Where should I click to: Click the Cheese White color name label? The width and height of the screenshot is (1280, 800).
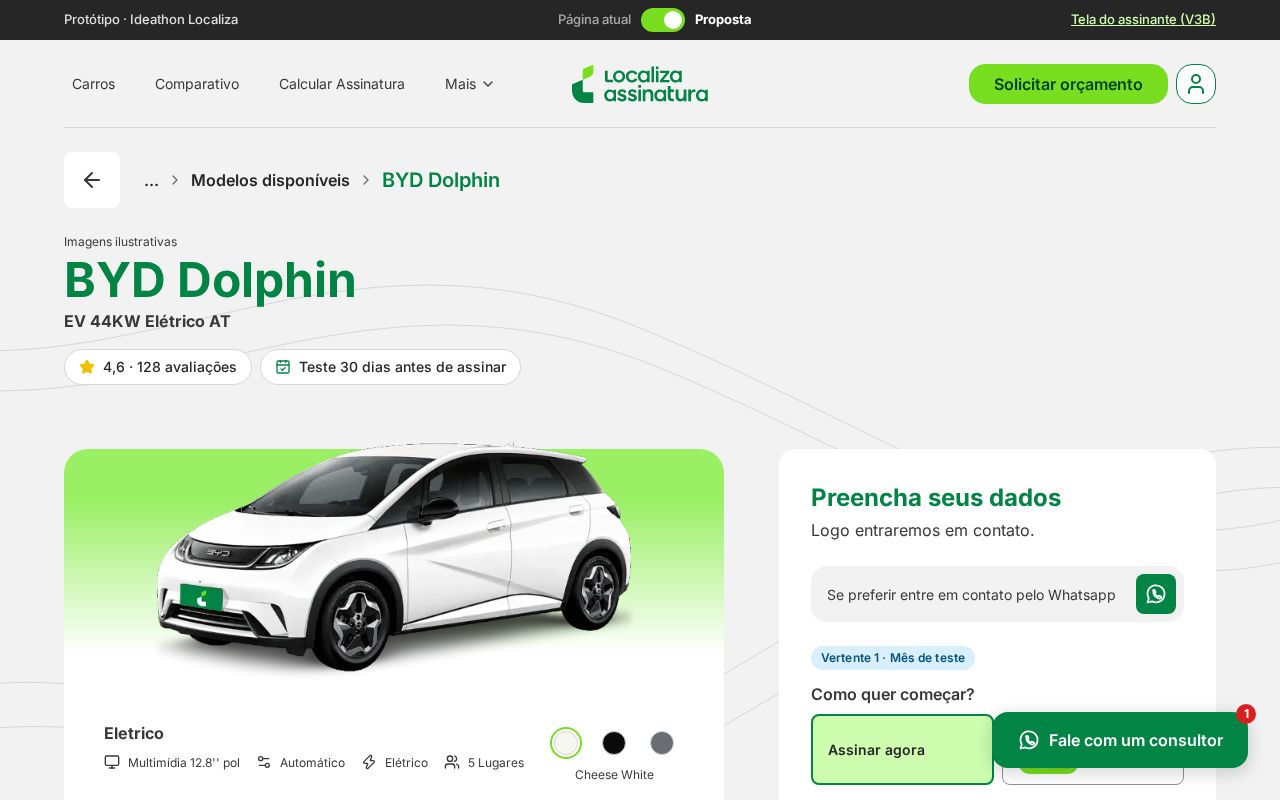pos(614,775)
